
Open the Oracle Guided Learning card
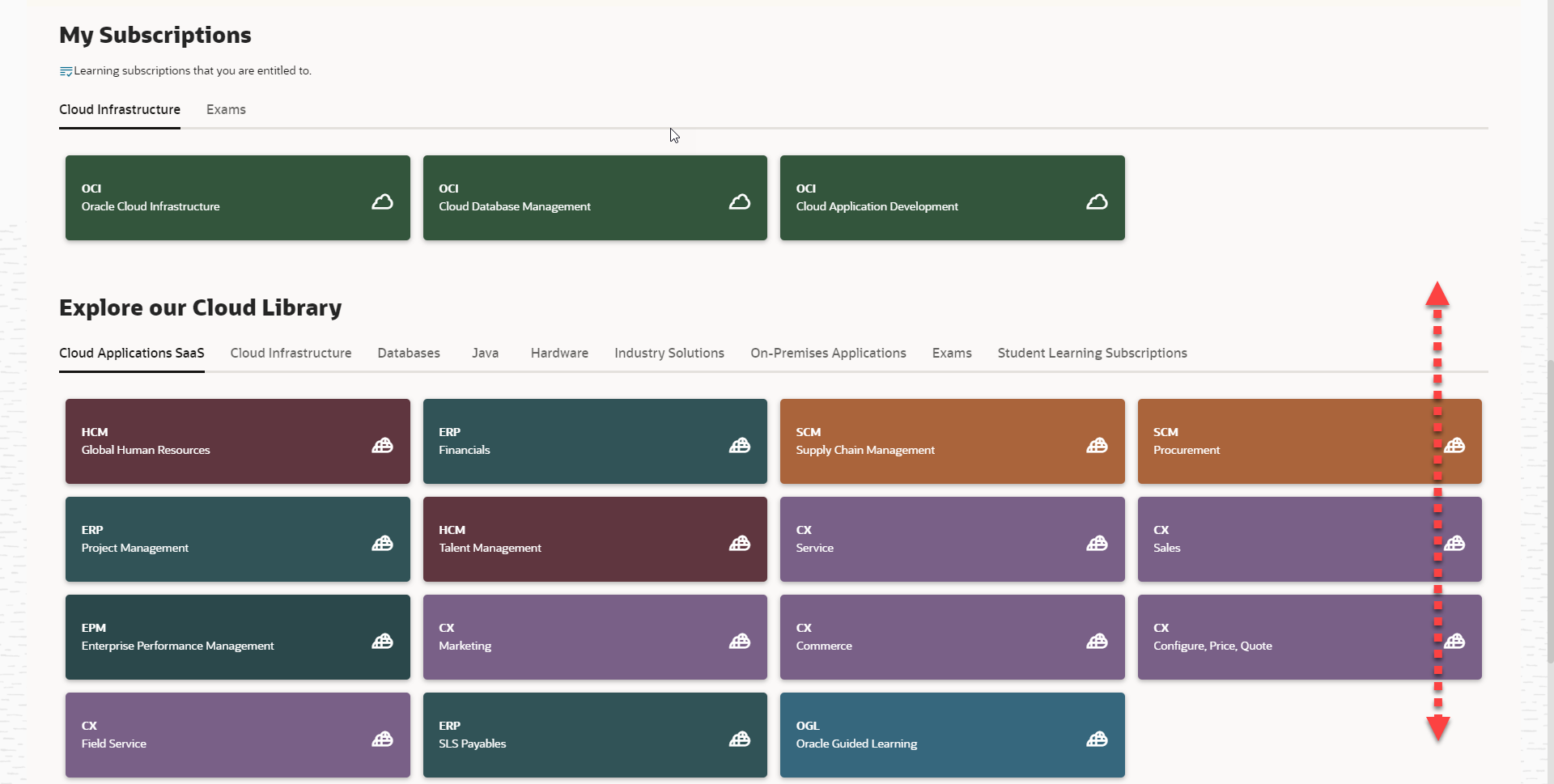pyautogui.click(x=953, y=735)
